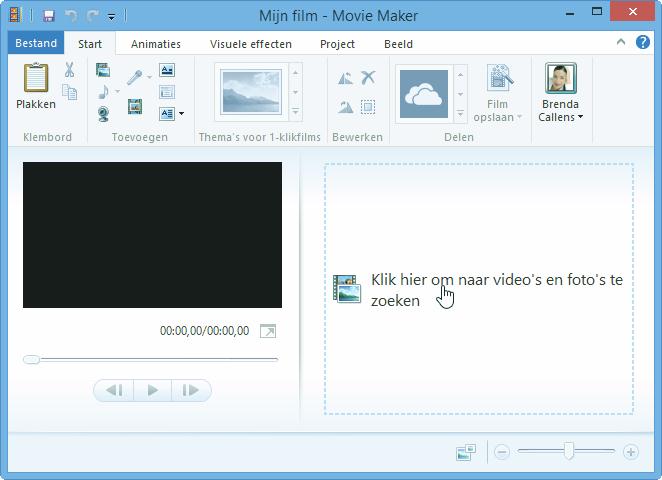The height and width of the screenshot is (480, 662).
Task: Click the redo arrow icon
Action: (x=92, y=16)
